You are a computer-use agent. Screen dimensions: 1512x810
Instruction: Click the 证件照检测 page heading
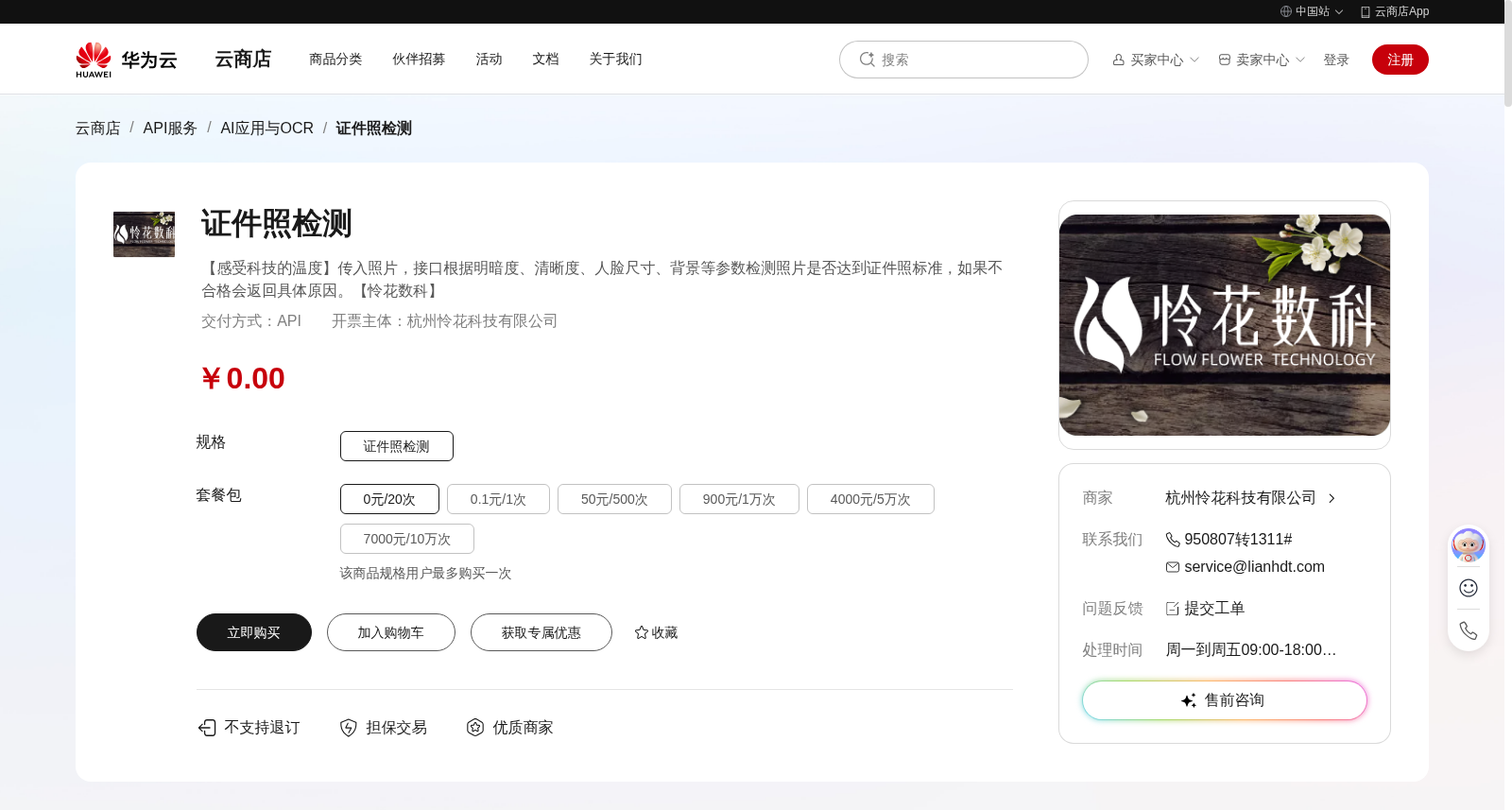pyautogui.click(x=277, y=224)
